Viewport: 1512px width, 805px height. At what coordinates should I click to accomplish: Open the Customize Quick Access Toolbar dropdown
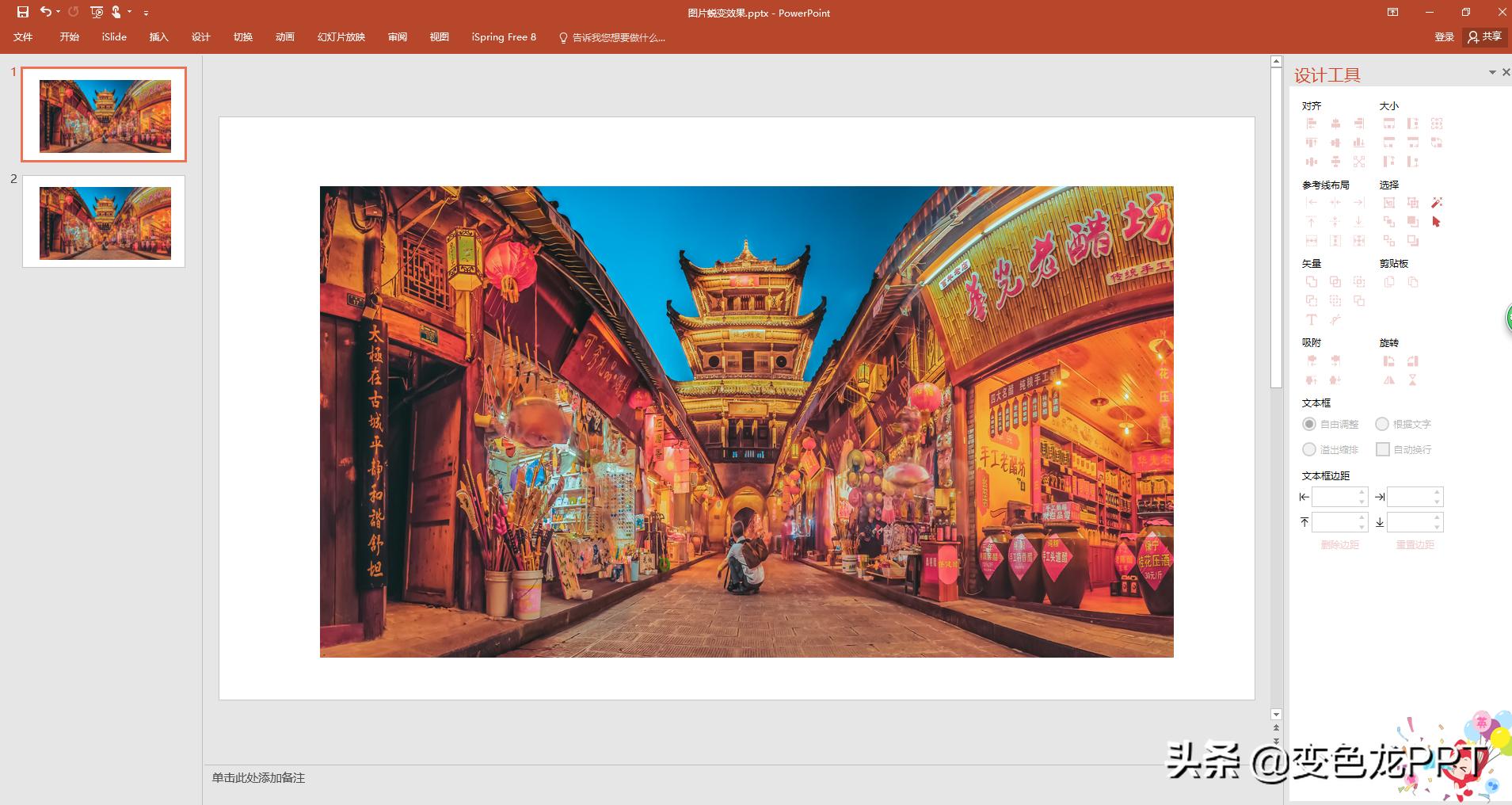146,13
